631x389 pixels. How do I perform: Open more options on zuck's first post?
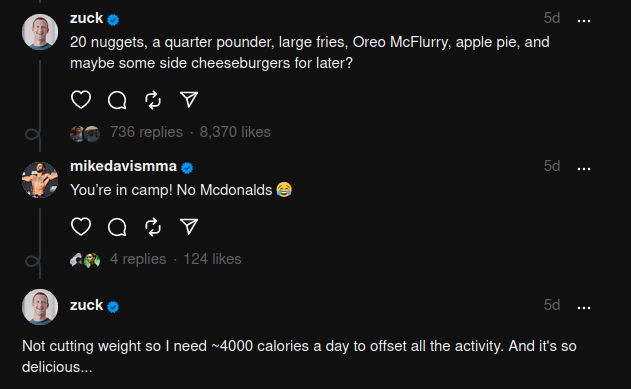584,21
